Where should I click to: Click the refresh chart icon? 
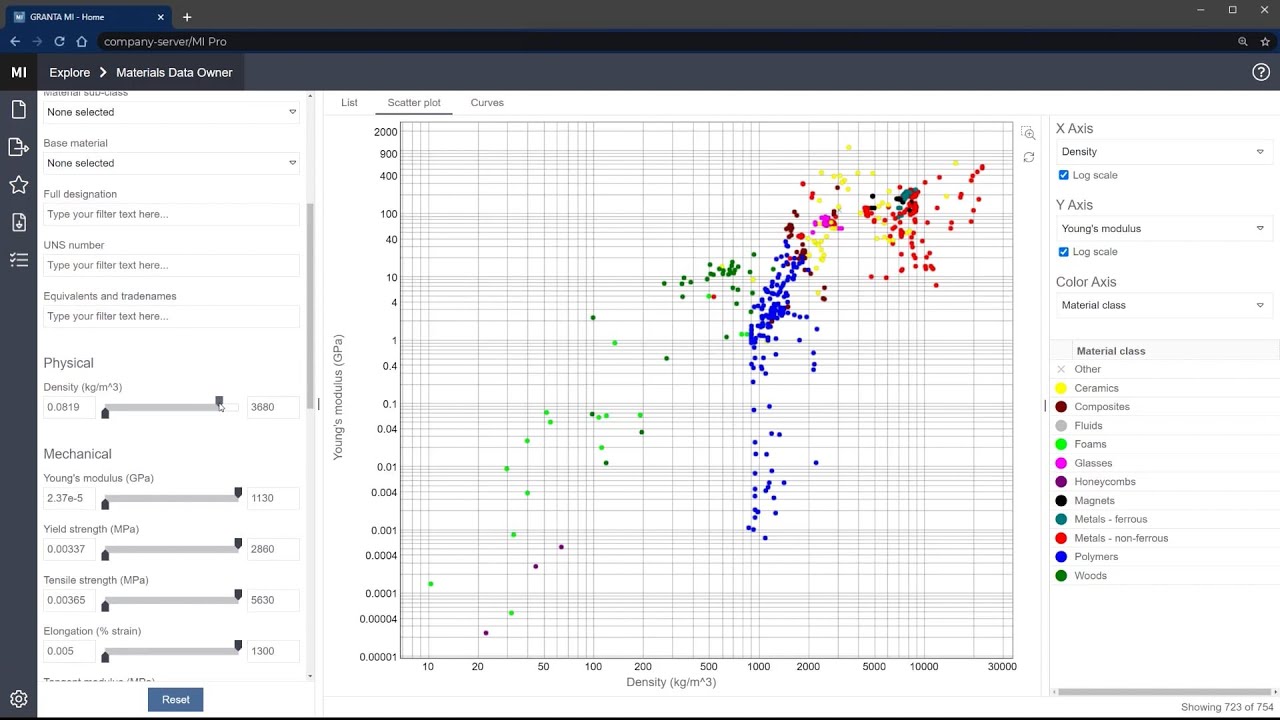click(x=1028, y=157)
